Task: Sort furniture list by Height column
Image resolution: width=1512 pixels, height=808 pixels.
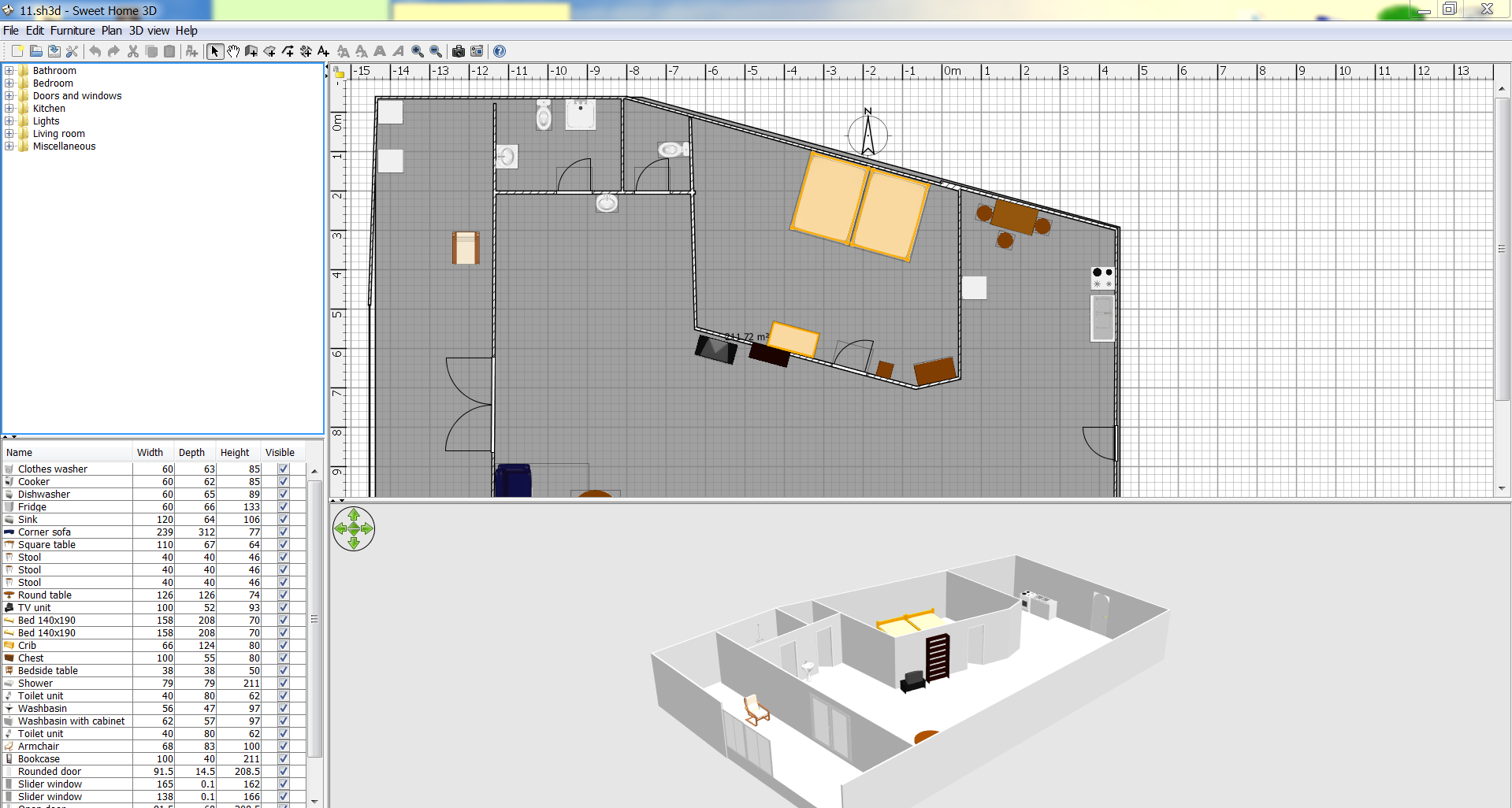Action: pyautogui.click(x=238, y=453)
